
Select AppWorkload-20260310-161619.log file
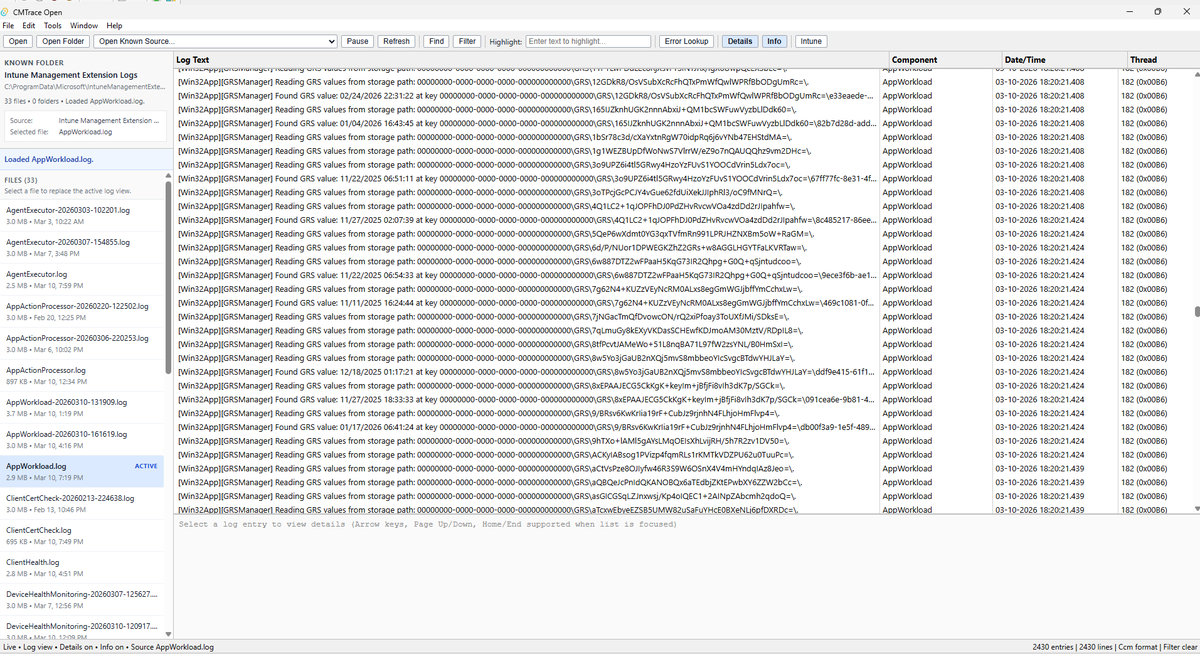click(x=82, y=439)
